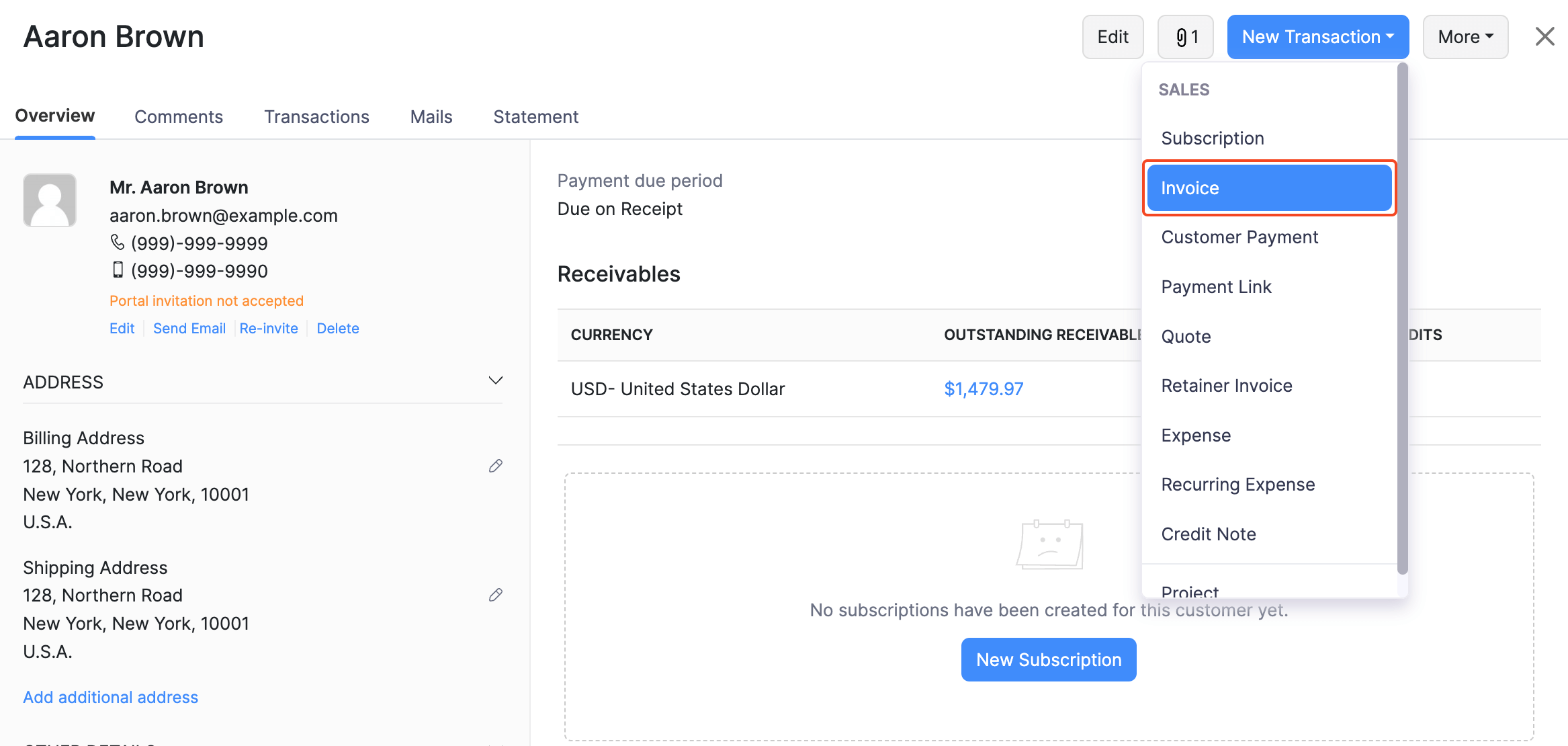Choose Credit Note from the menu
The width and height of the screenshot is (1568, 746).
(x=1209, y=533)
